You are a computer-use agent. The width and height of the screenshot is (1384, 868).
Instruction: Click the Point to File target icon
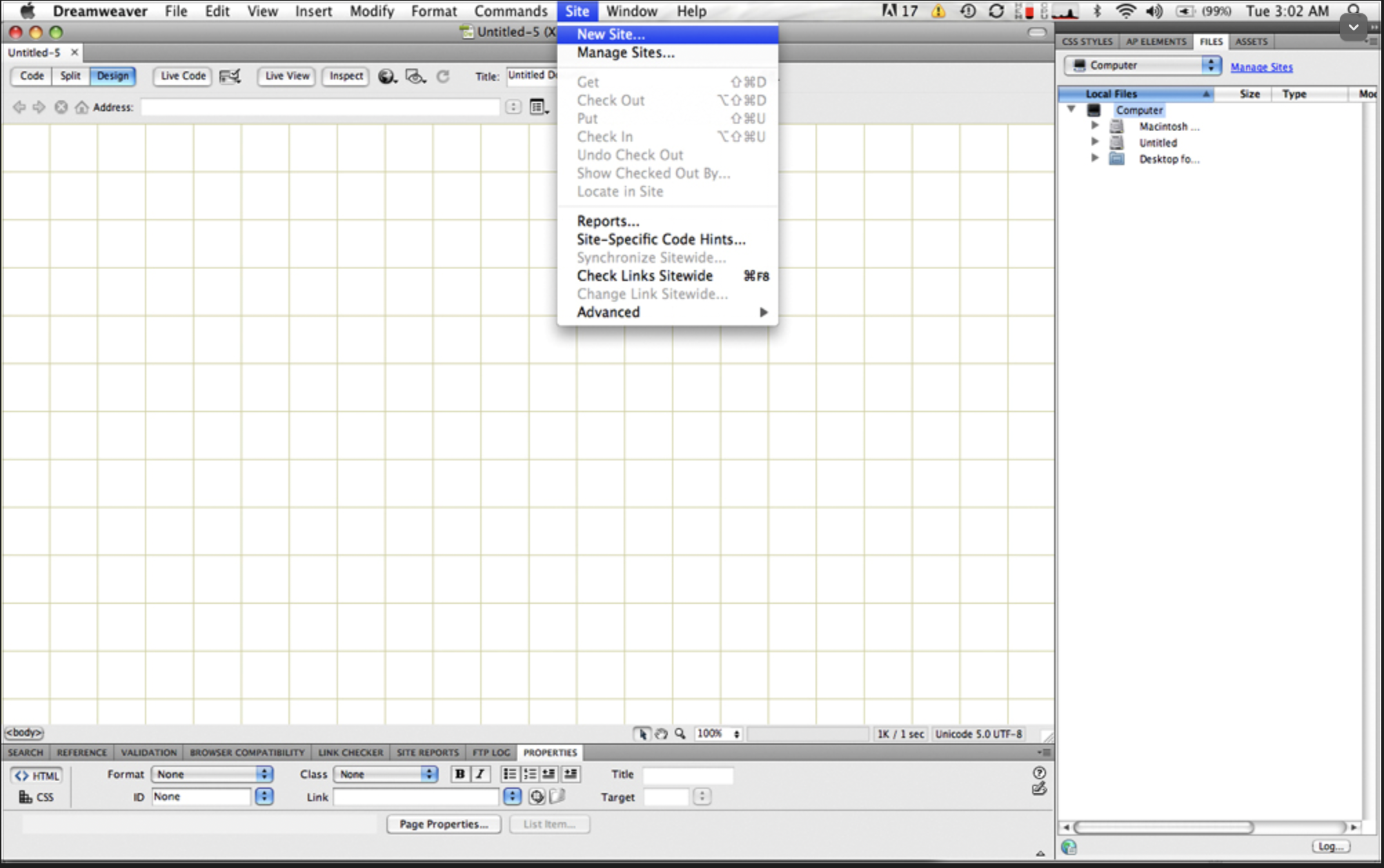(537, 797)
